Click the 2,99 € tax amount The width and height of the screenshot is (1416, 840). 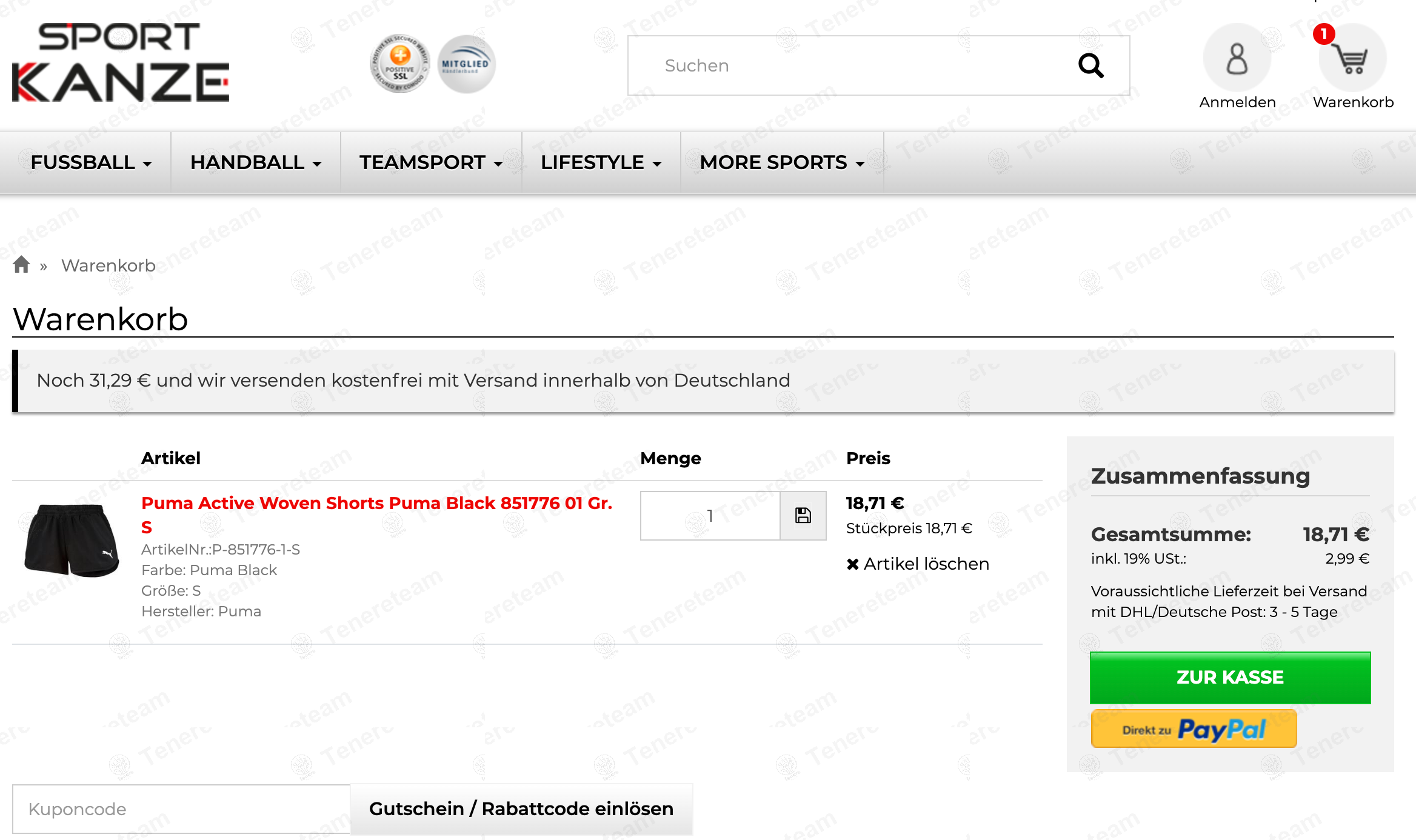pos(1347,558)
